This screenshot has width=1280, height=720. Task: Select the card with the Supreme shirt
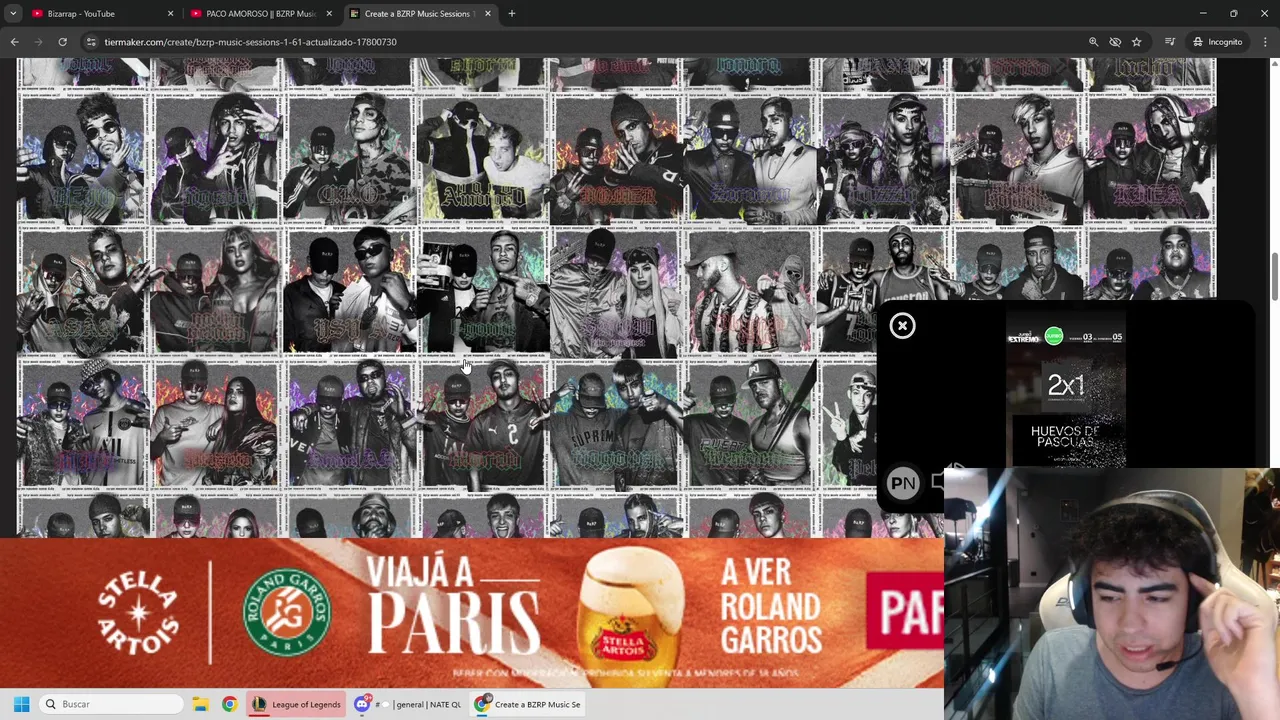[x=616, y=426]
